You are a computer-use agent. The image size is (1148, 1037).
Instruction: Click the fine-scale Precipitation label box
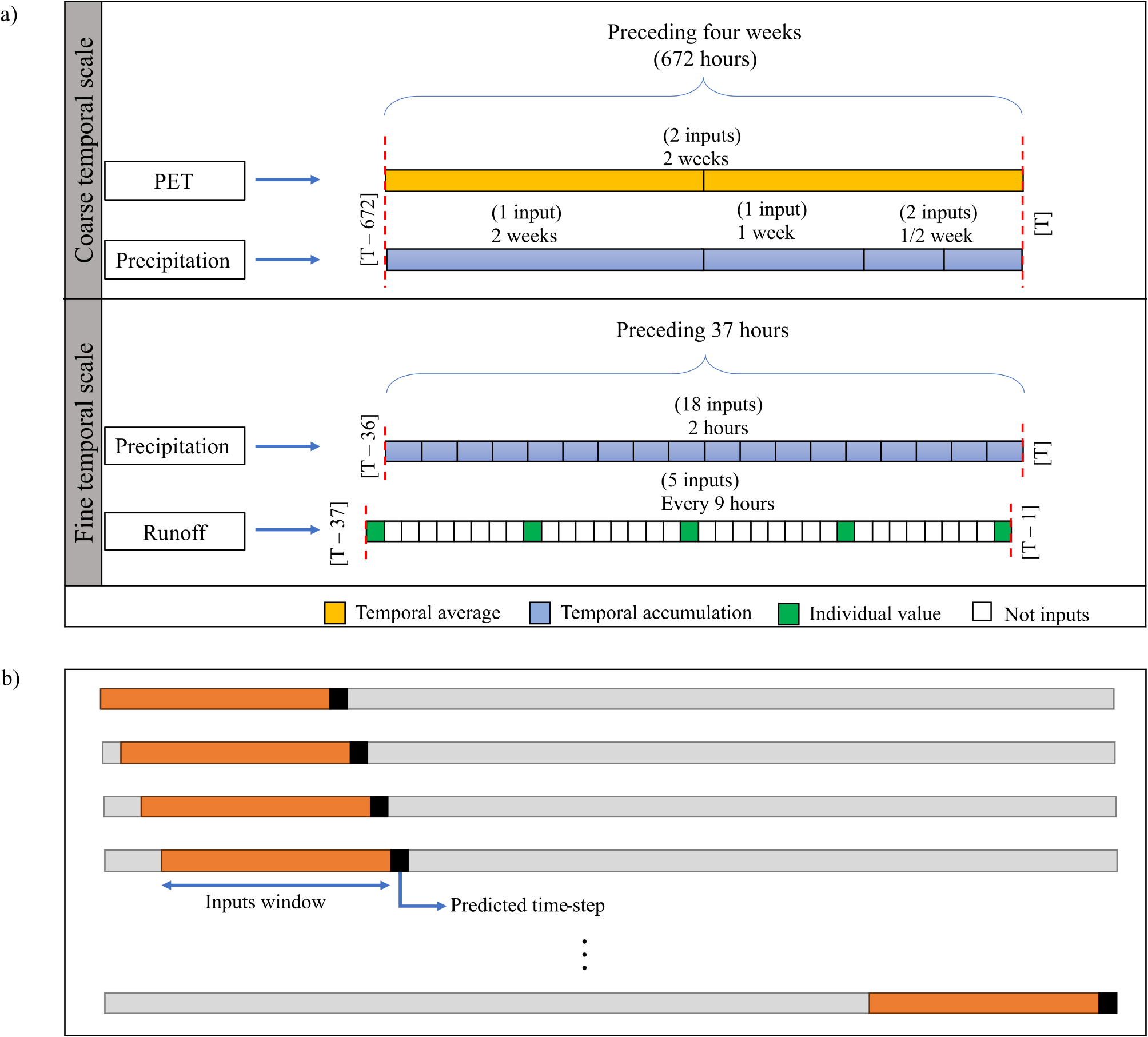pos(174,446)
